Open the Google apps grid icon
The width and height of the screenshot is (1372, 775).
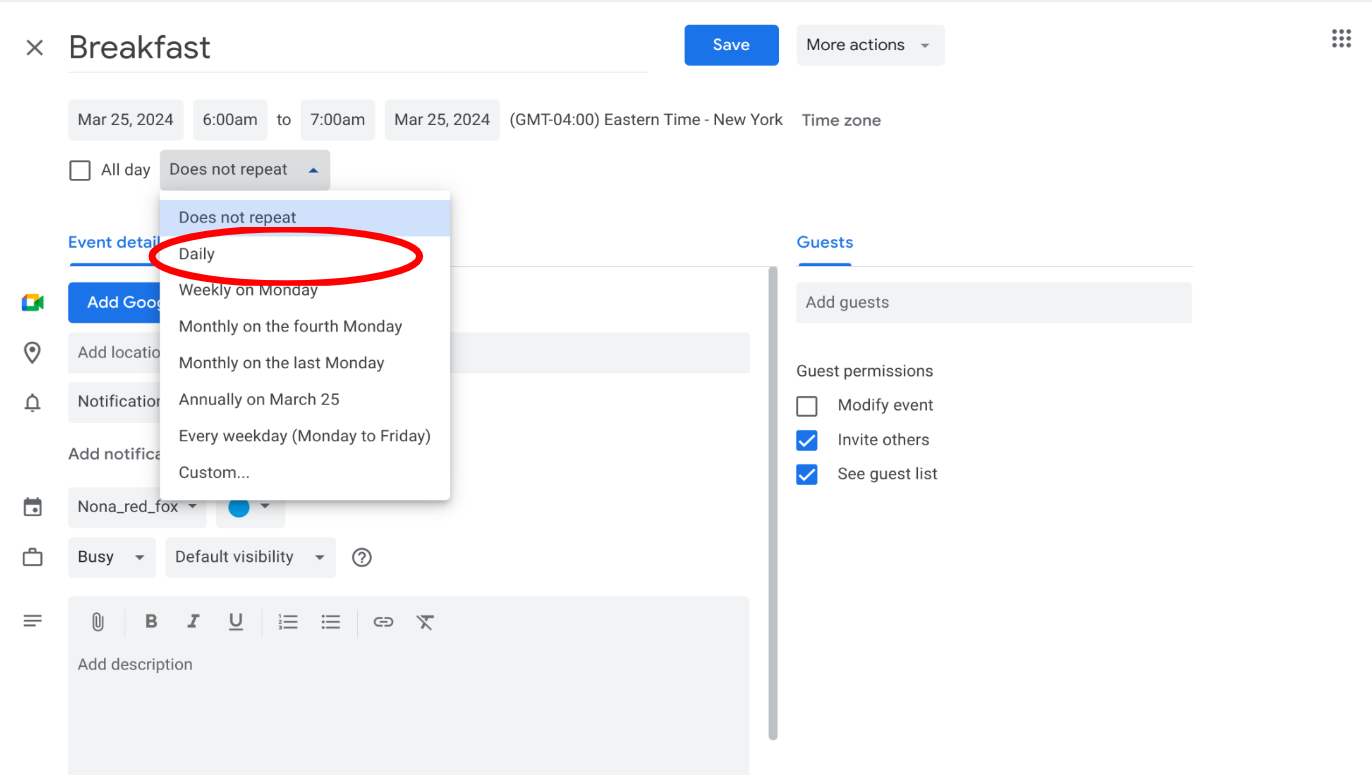(1341, 39)
